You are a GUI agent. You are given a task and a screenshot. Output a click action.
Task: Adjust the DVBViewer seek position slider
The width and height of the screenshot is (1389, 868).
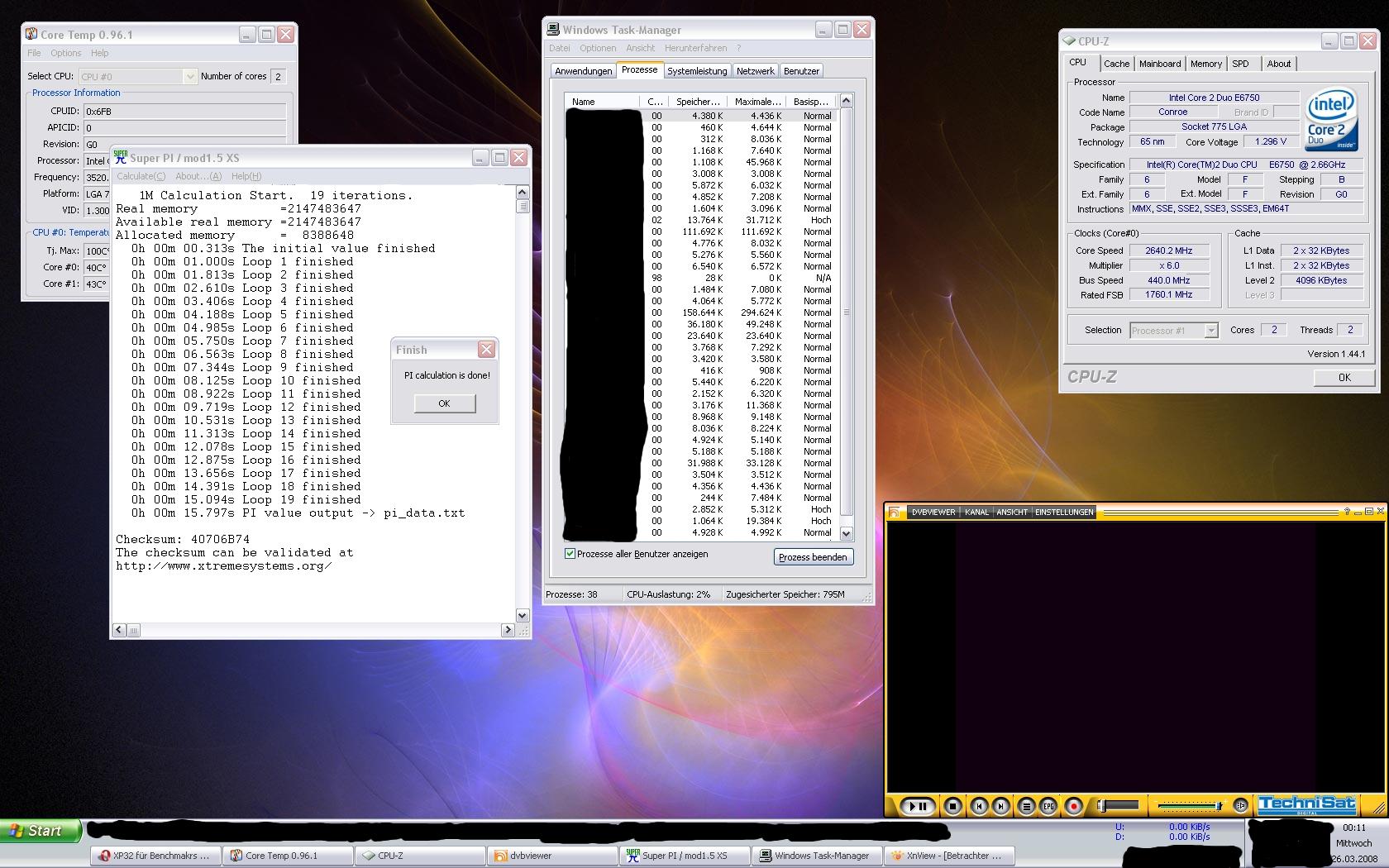coord(1119,805)
